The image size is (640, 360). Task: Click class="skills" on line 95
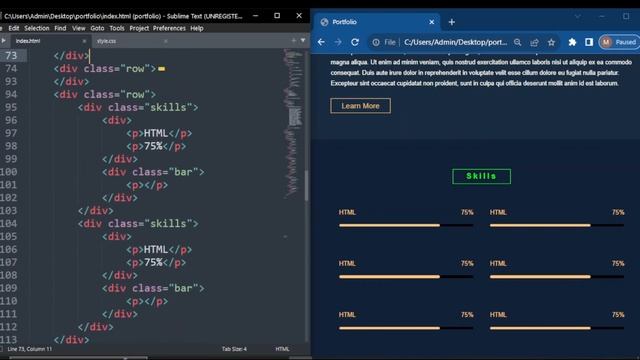click(x=150, y=107)
